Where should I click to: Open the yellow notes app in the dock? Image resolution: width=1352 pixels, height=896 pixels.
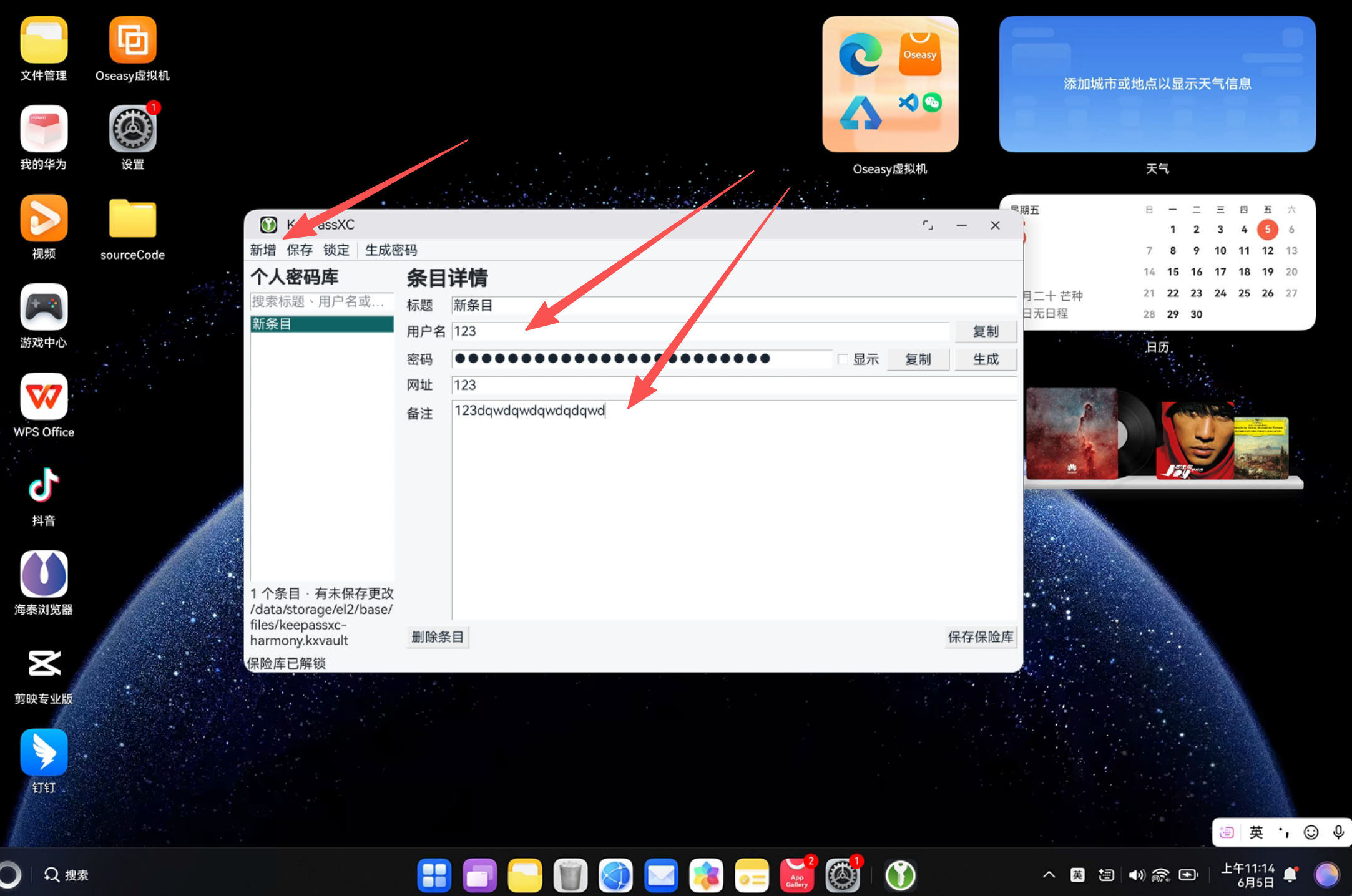[x=752, y=875]
